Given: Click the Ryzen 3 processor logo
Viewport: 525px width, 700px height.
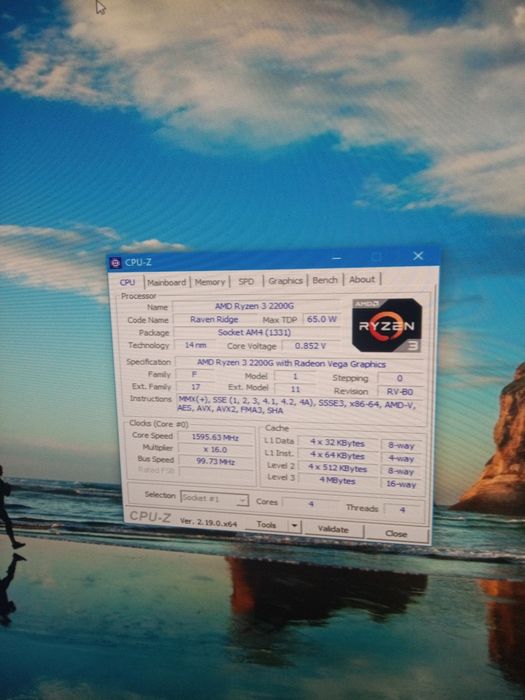Looking at the screenshot, I should tap(387, 325).
